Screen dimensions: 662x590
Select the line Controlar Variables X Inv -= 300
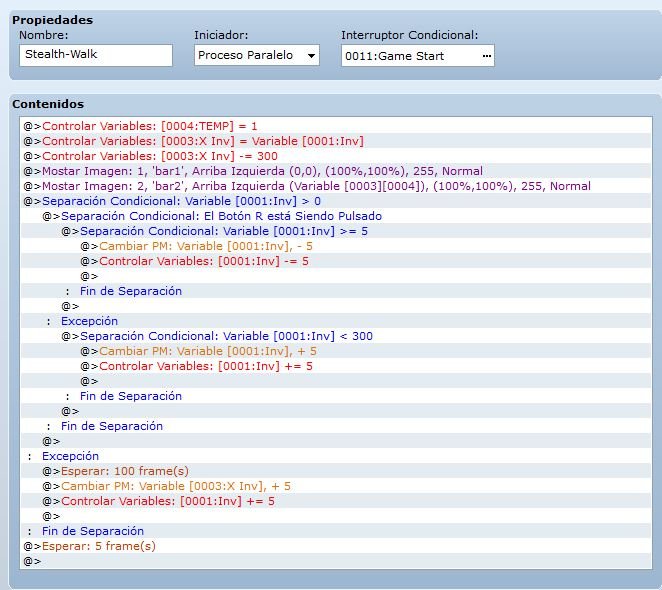pyautogui.click(x=336, y=156)
